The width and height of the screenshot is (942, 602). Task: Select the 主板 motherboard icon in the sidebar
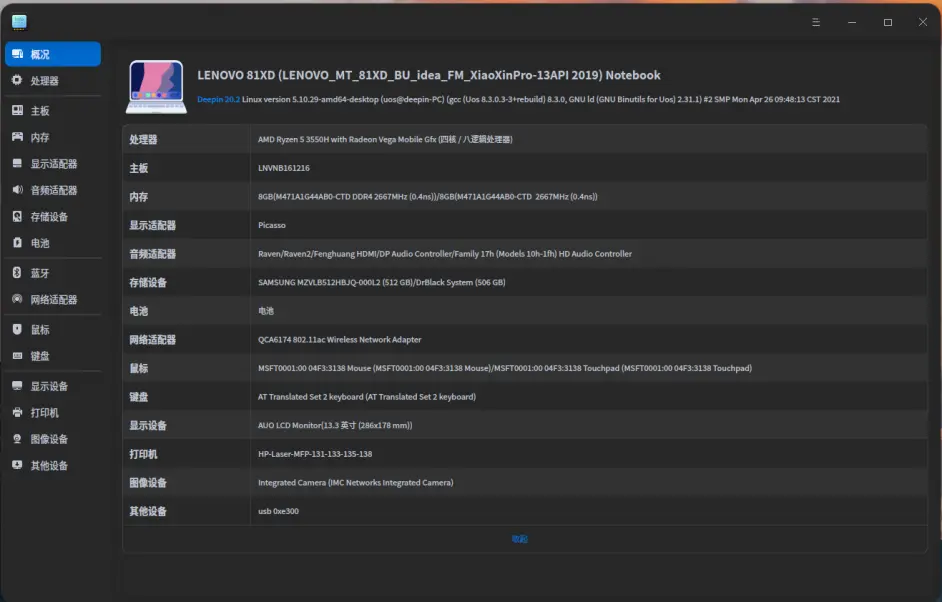[x=17, y=111]
